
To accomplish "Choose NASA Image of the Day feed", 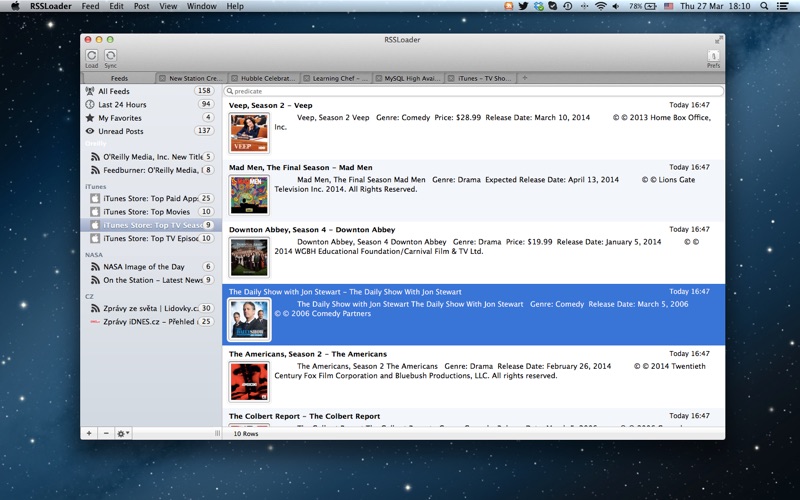I will pos(143,267).
